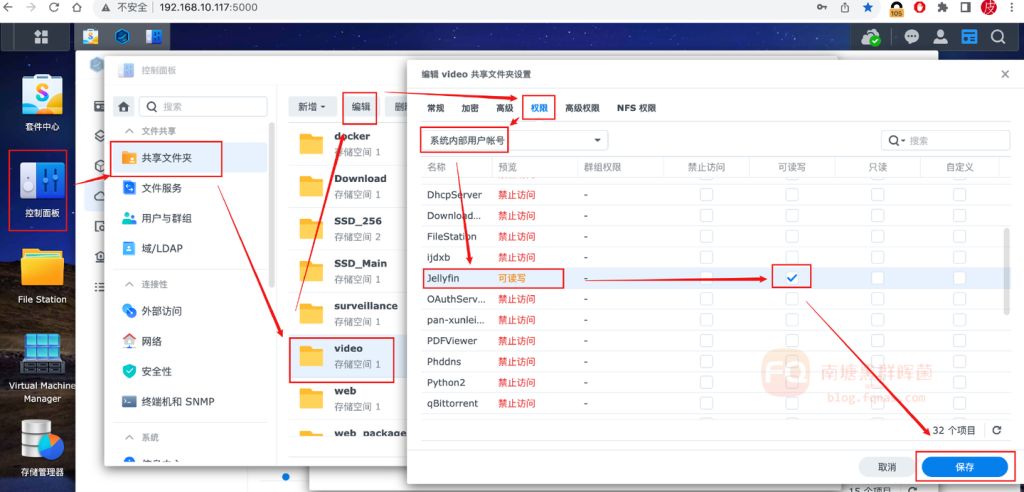
Task: Refresh the permissions list
Action: [995, 430]
